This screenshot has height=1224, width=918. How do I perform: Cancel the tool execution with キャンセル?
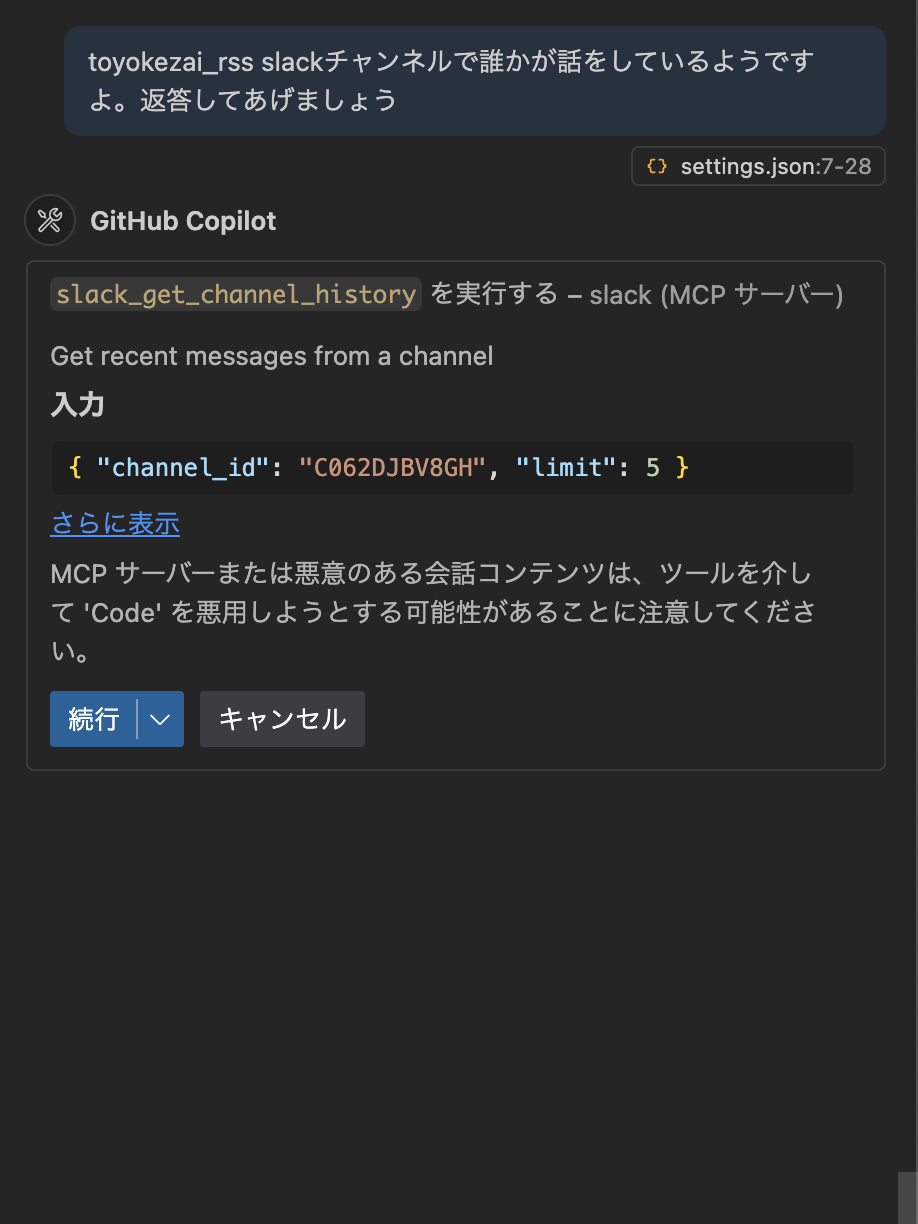click(282, 718)
